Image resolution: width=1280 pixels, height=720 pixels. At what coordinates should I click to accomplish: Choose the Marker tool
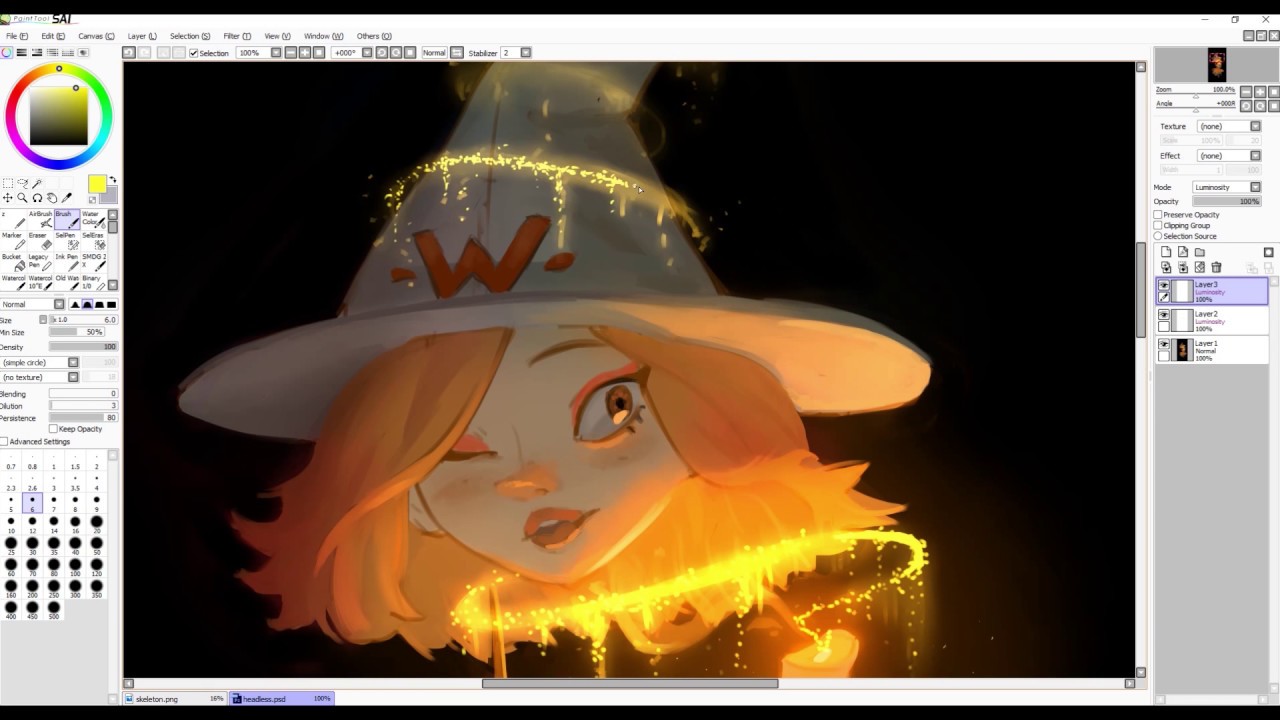[x=13, y=242]
